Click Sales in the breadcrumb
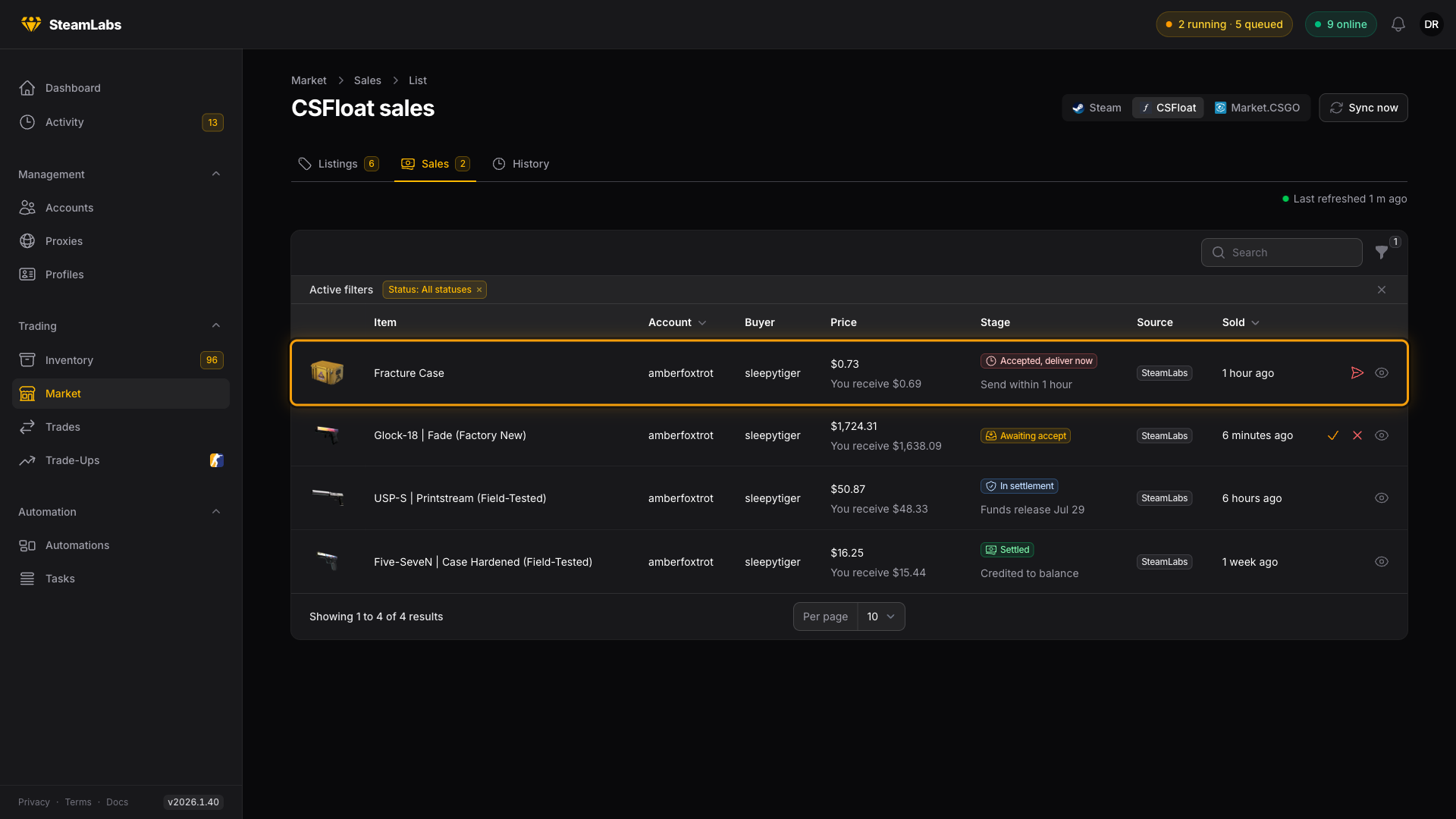 click(367, 80)
